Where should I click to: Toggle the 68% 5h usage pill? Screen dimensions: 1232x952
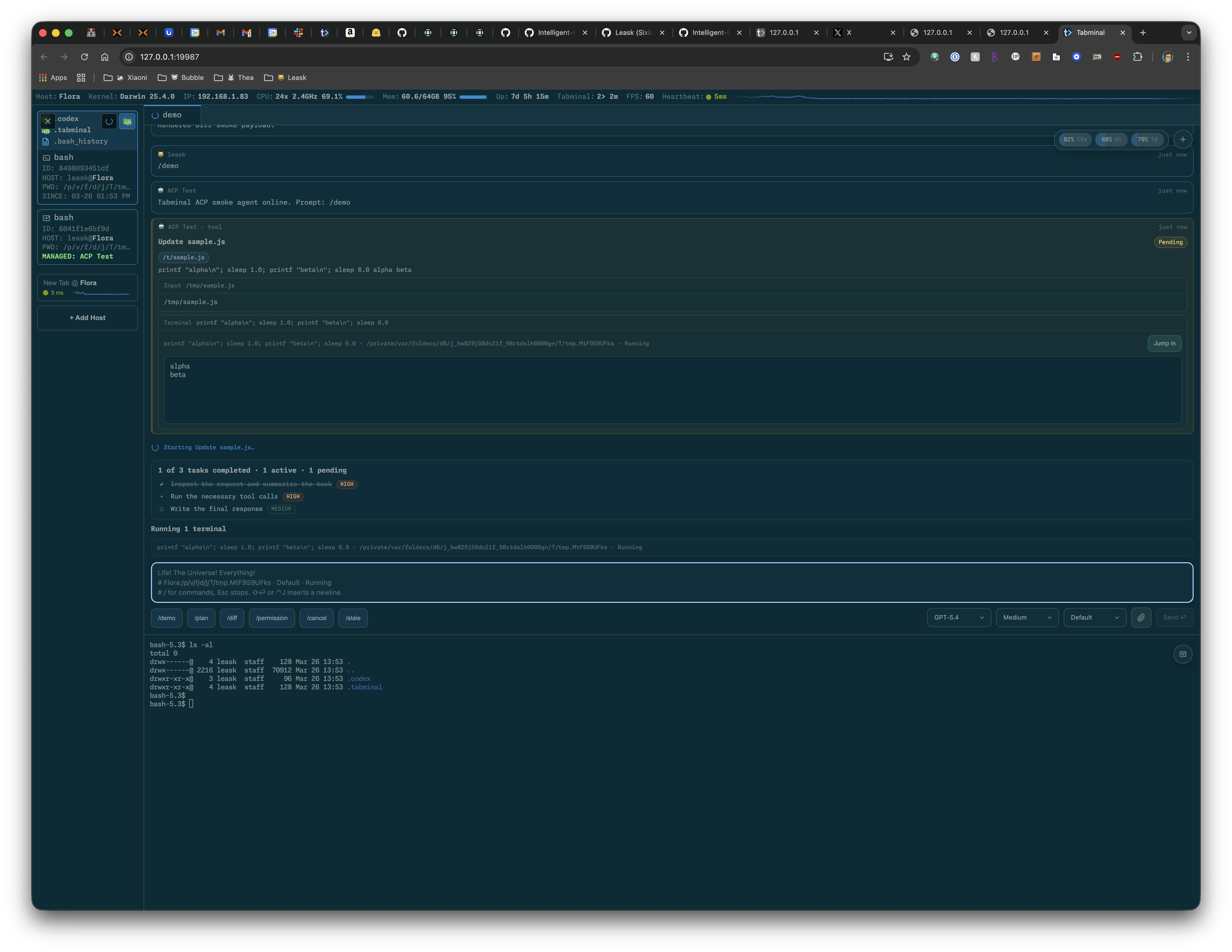(x=1111, y=139)
